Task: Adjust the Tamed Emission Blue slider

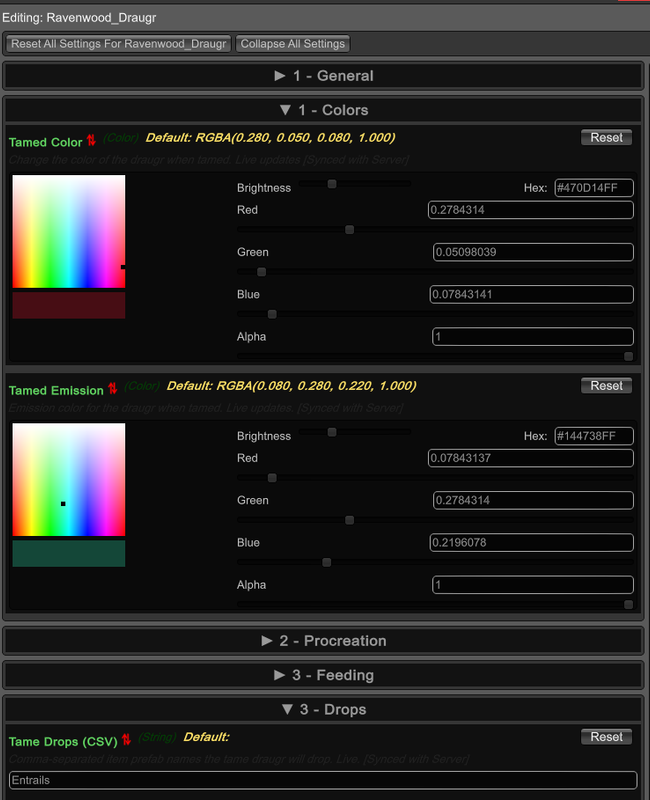Action: pos(435,562)
